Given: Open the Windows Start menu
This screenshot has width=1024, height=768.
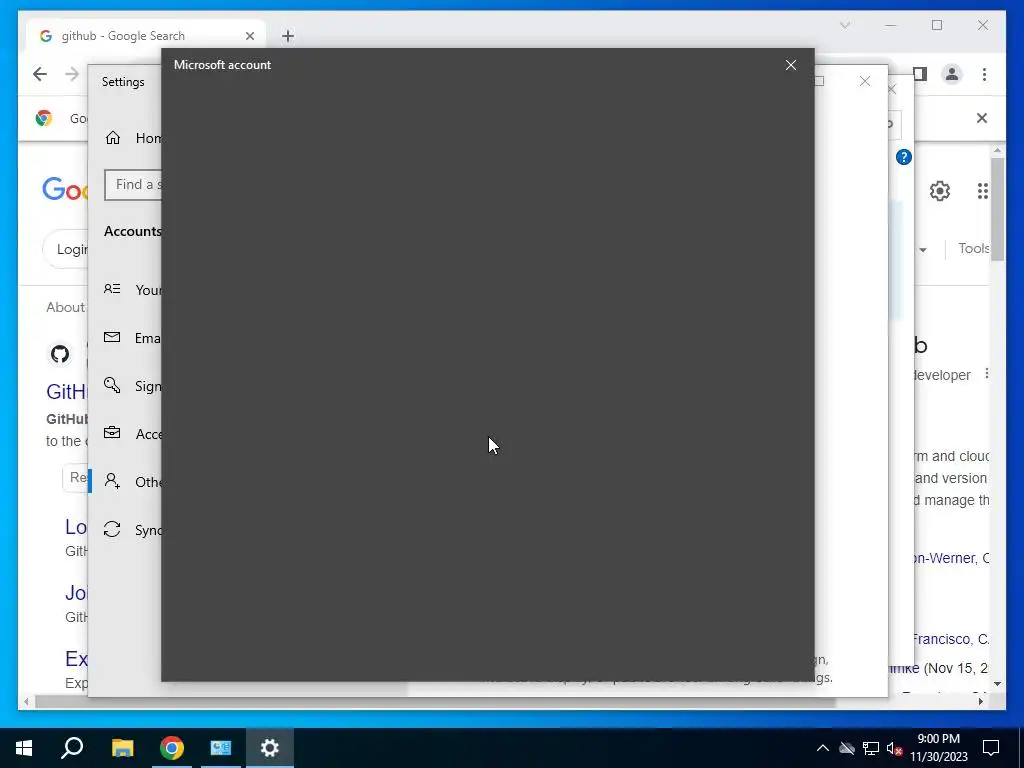Looking at the screenshot, I should point(24,748).
